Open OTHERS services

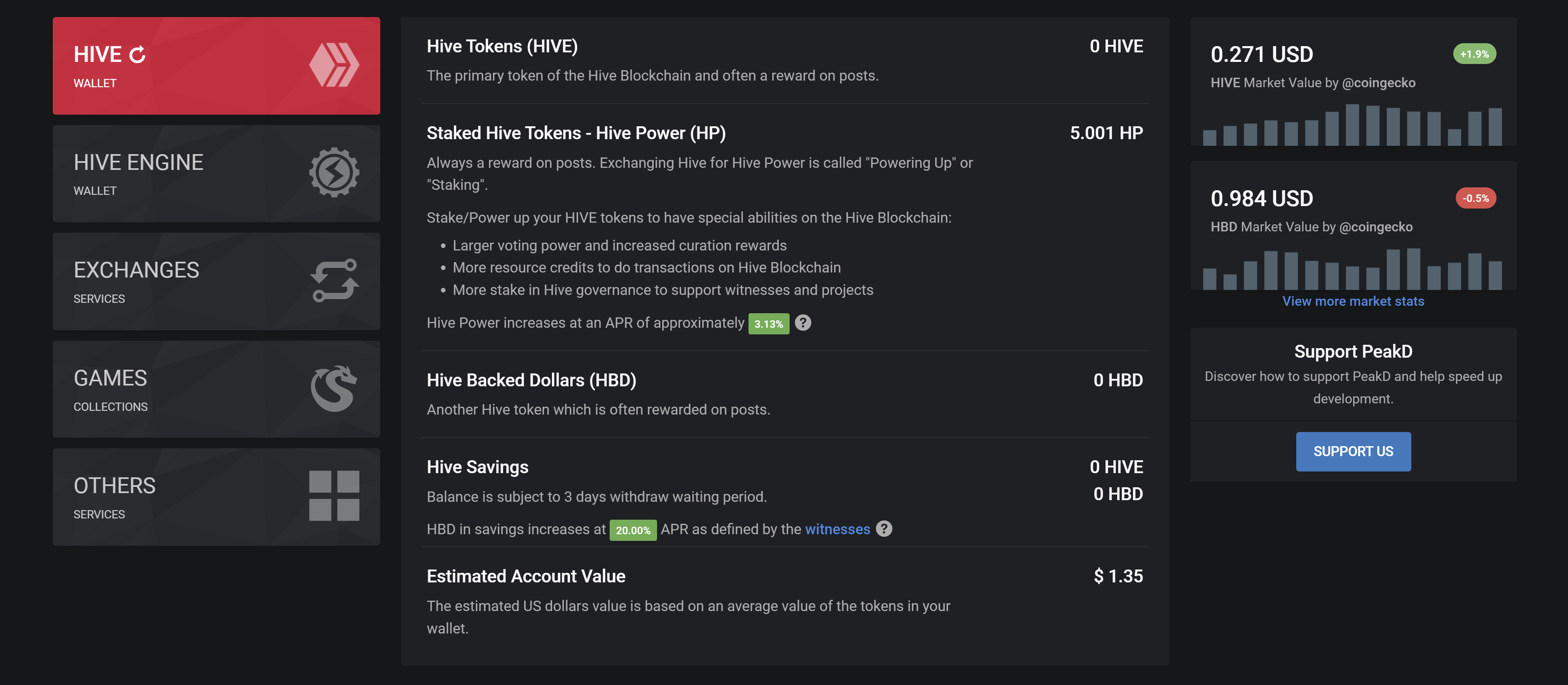(x=216, y=496)
